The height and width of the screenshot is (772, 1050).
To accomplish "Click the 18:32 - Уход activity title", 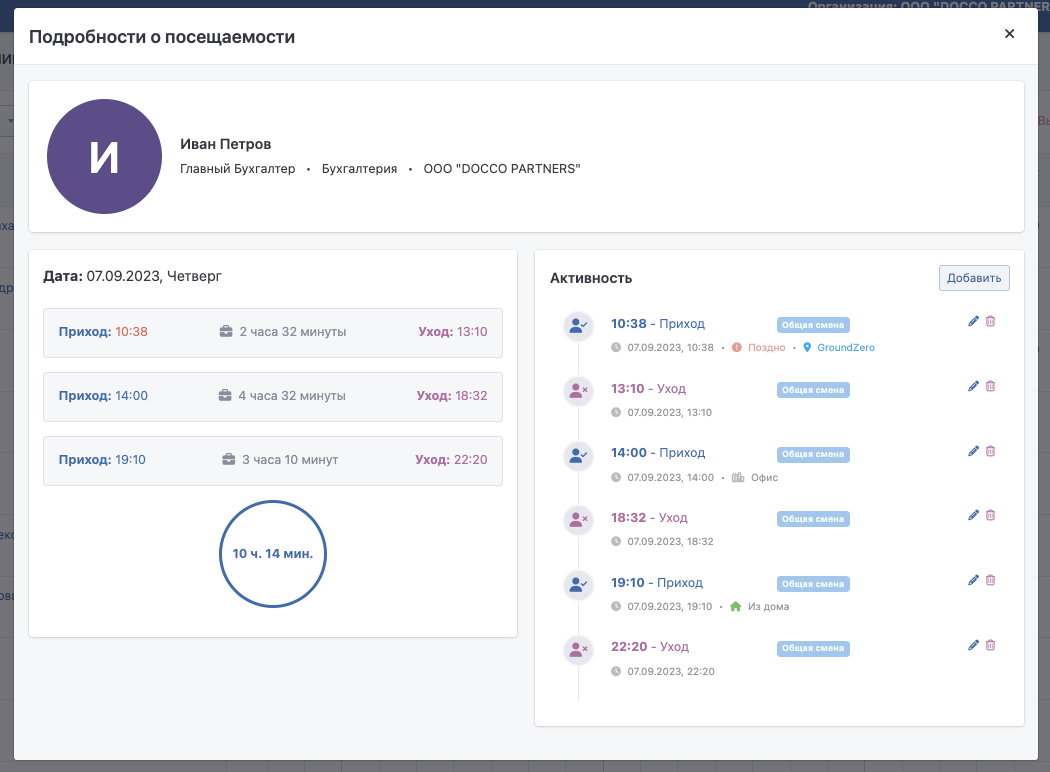I will (649, 518).
